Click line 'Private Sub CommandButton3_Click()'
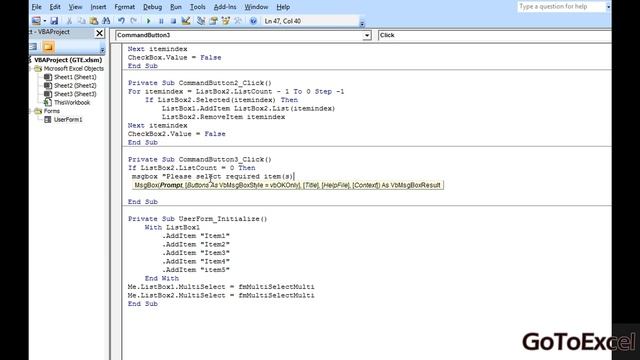Screen dimensions: 640x360 200,160
